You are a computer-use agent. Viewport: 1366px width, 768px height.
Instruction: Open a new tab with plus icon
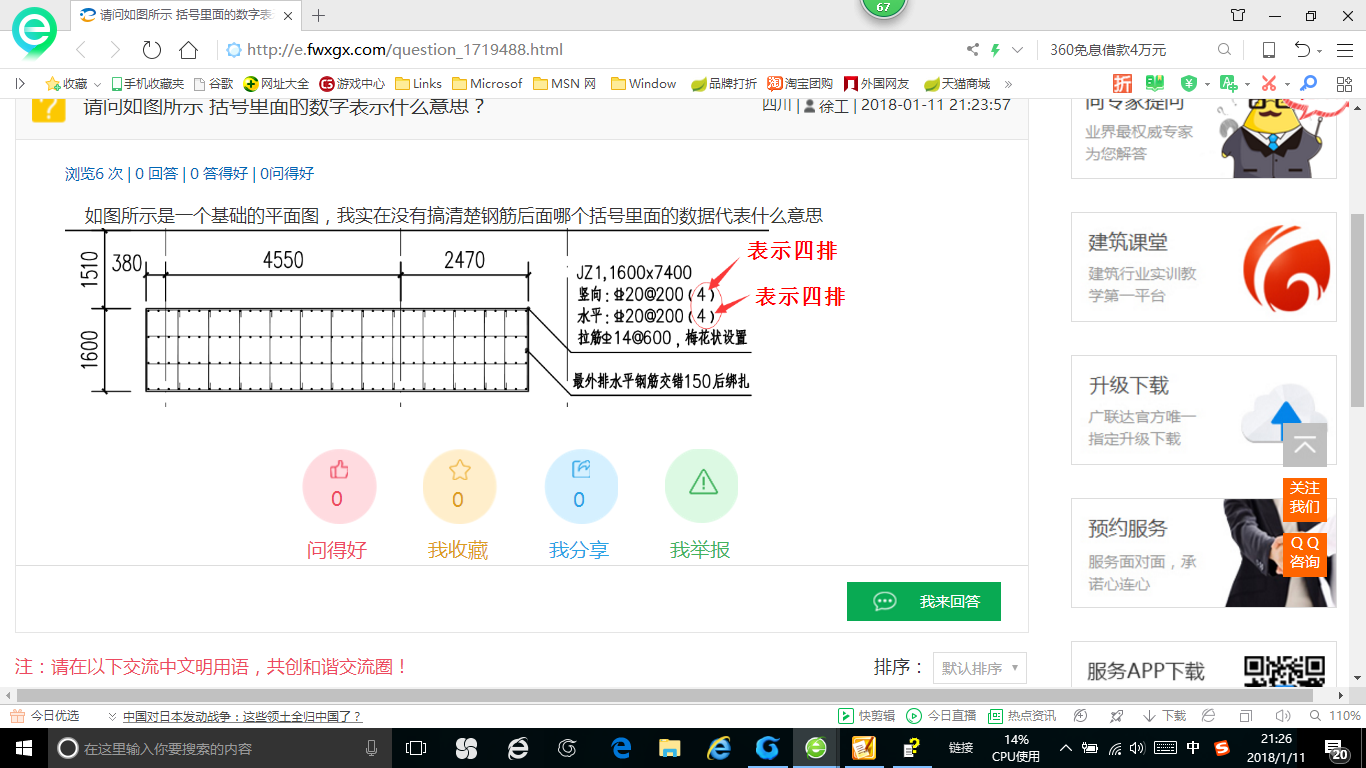319,15
